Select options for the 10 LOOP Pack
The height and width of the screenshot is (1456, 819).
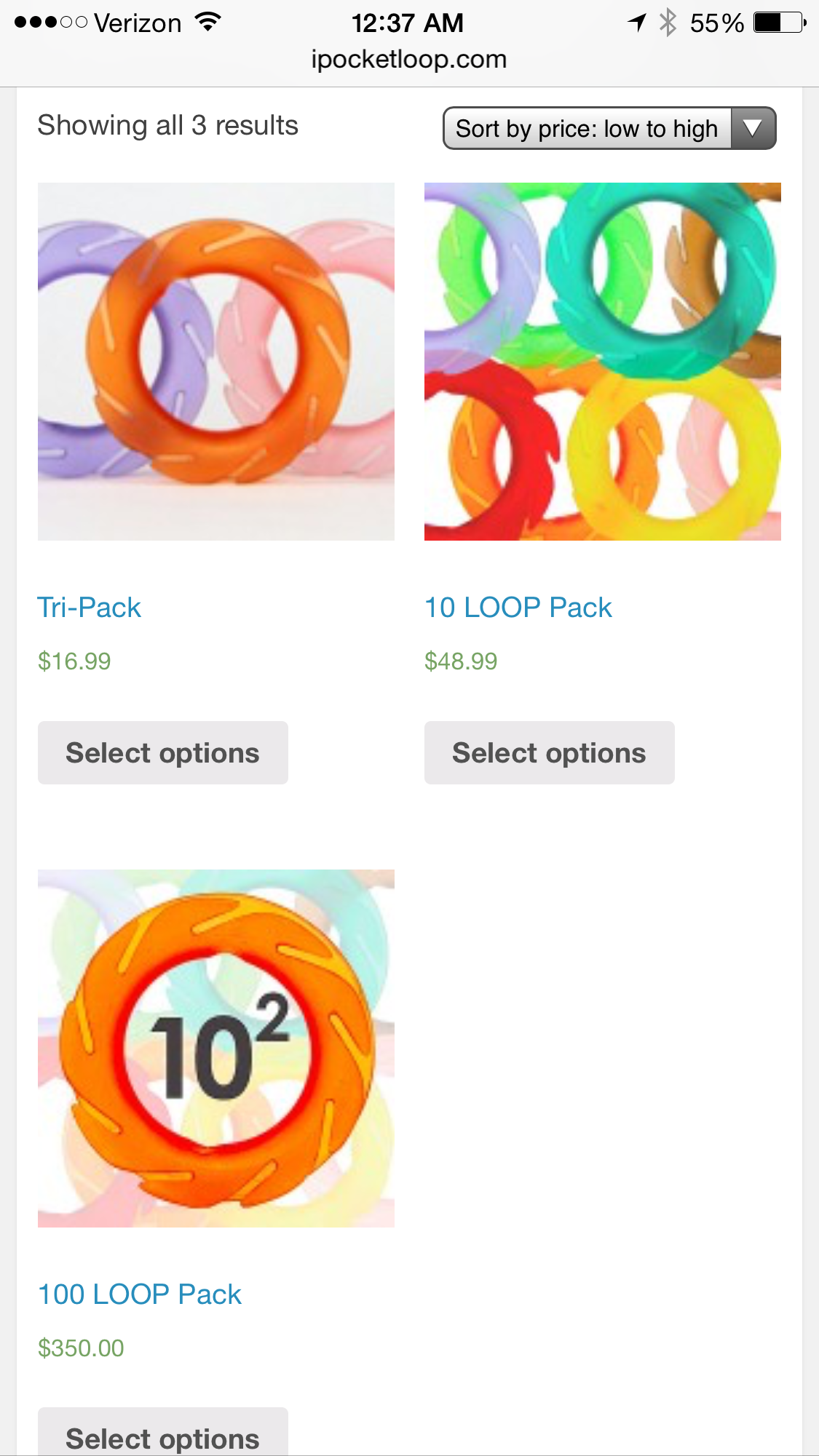(x=550, y=753)
